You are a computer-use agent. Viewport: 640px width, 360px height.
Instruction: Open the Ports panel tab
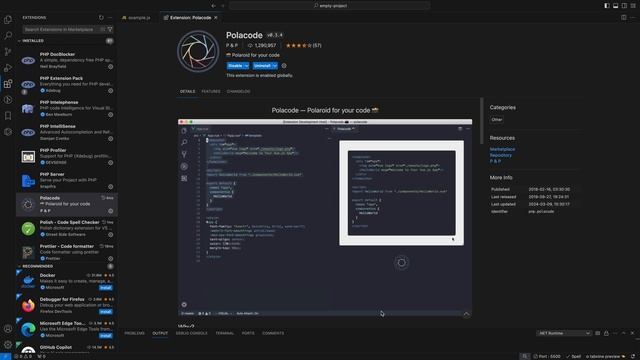[248, 333]
